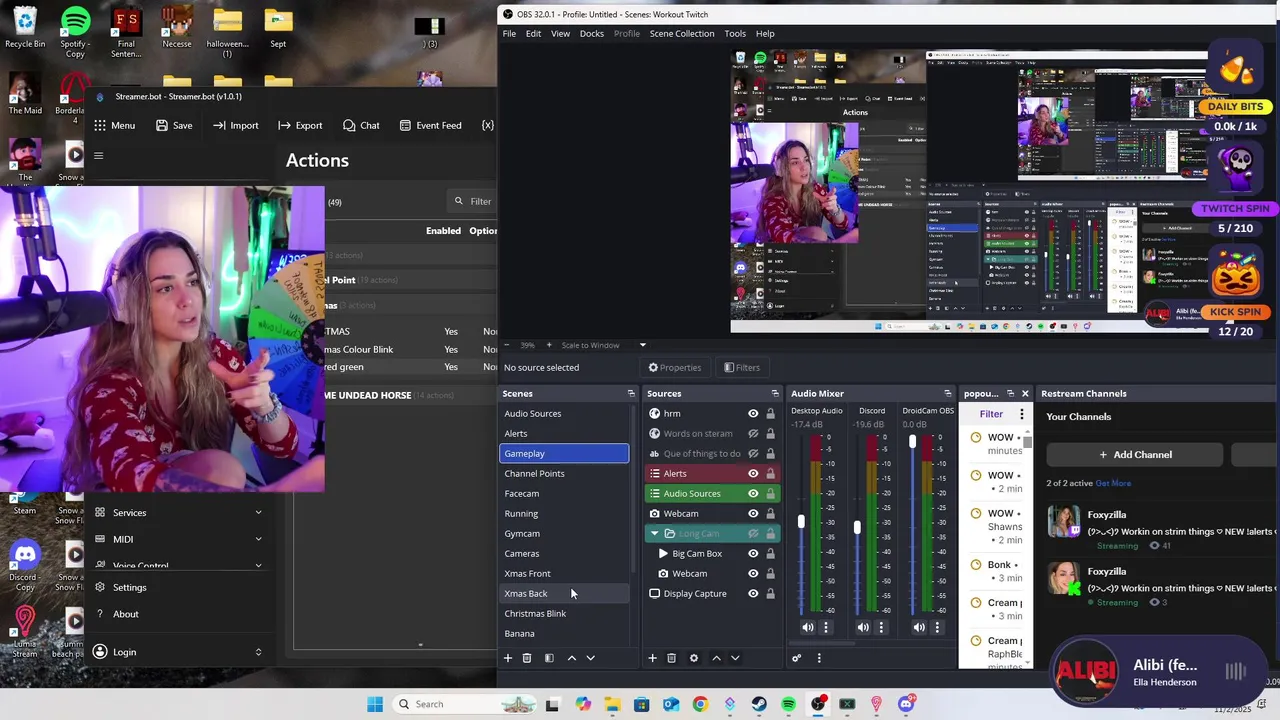Follow the Get More link
The height and width of the screenshot is (720, 1280).
coord(1113,483)
